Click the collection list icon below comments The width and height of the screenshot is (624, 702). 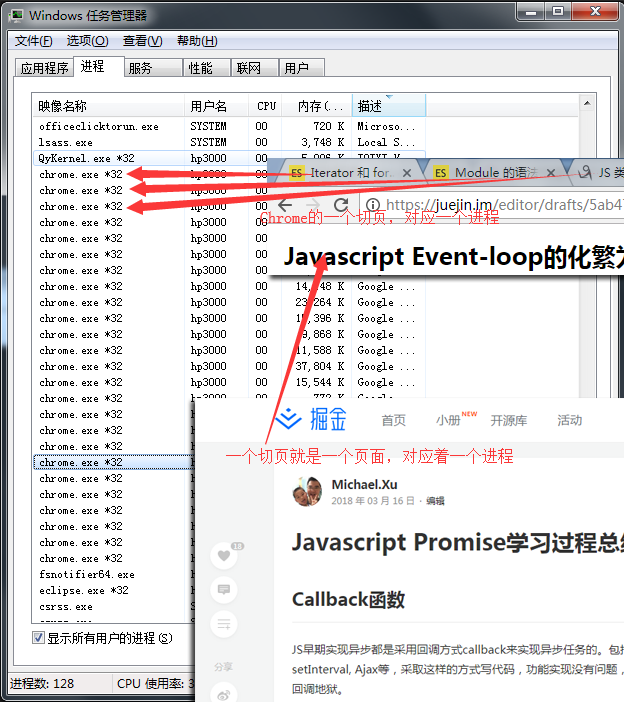click(224, 624)
